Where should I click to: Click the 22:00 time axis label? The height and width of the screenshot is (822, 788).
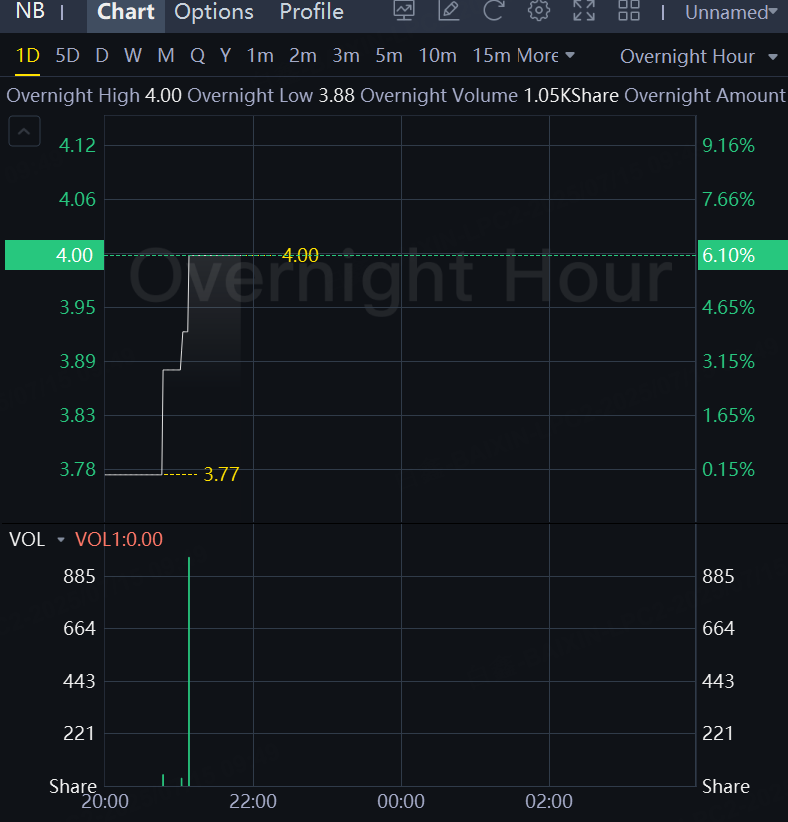253,802
